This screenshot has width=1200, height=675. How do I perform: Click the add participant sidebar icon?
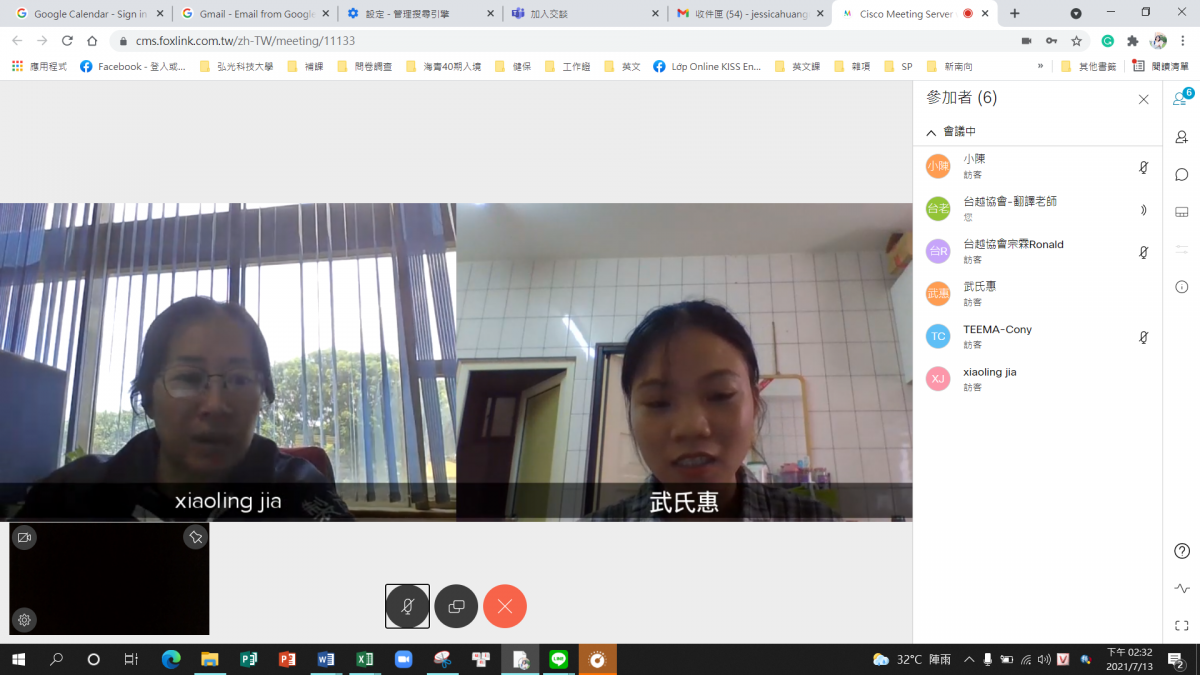tap(1181, 137)
